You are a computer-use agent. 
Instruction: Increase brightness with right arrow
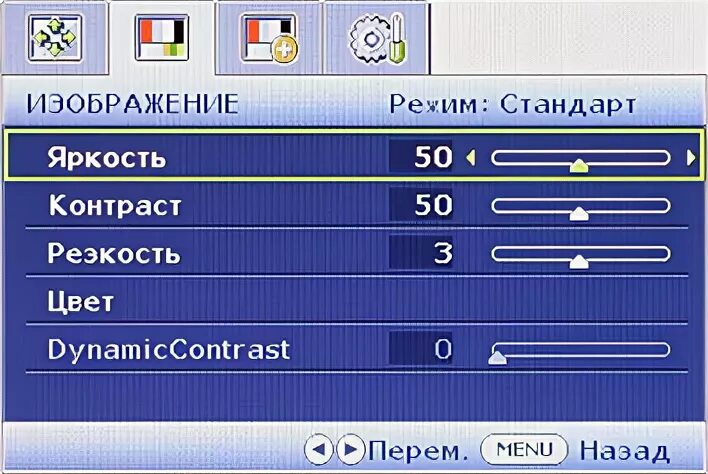pos(690,158)
